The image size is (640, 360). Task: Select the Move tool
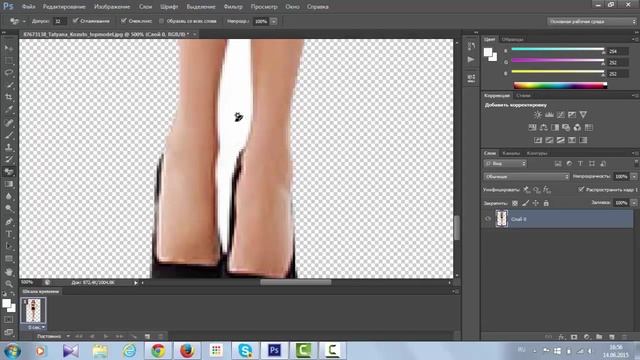point(9,48)
